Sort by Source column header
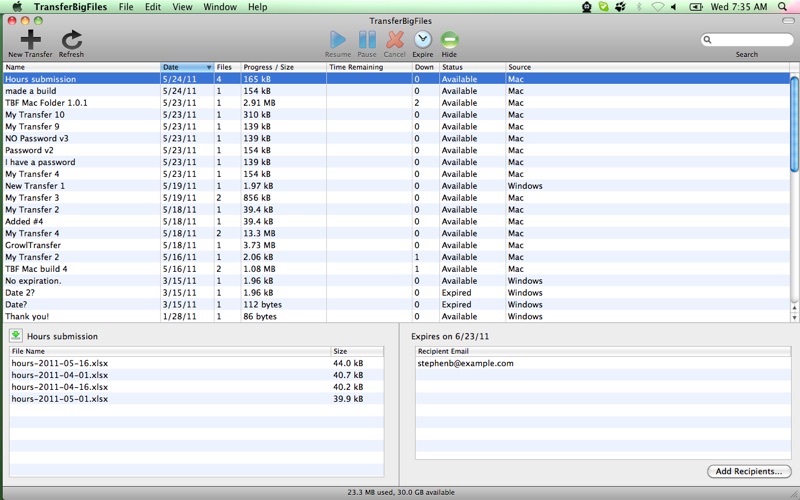The image size is (800, 500). click(x=647, y=67)
